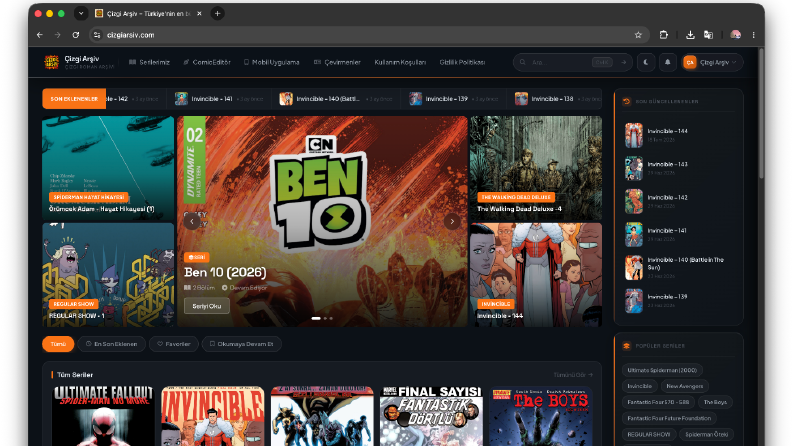Screen dimensions: 793x446
Task: Open Invincible - 143 in the sidebar
Action: tap(678, 168)
